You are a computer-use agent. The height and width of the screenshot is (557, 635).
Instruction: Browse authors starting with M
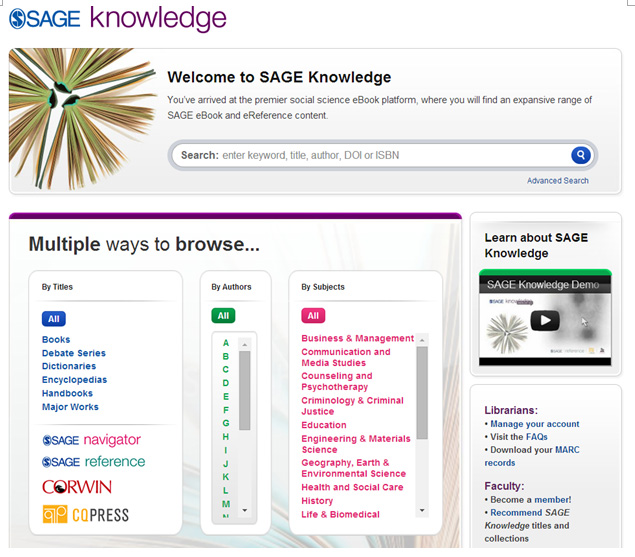226,504
